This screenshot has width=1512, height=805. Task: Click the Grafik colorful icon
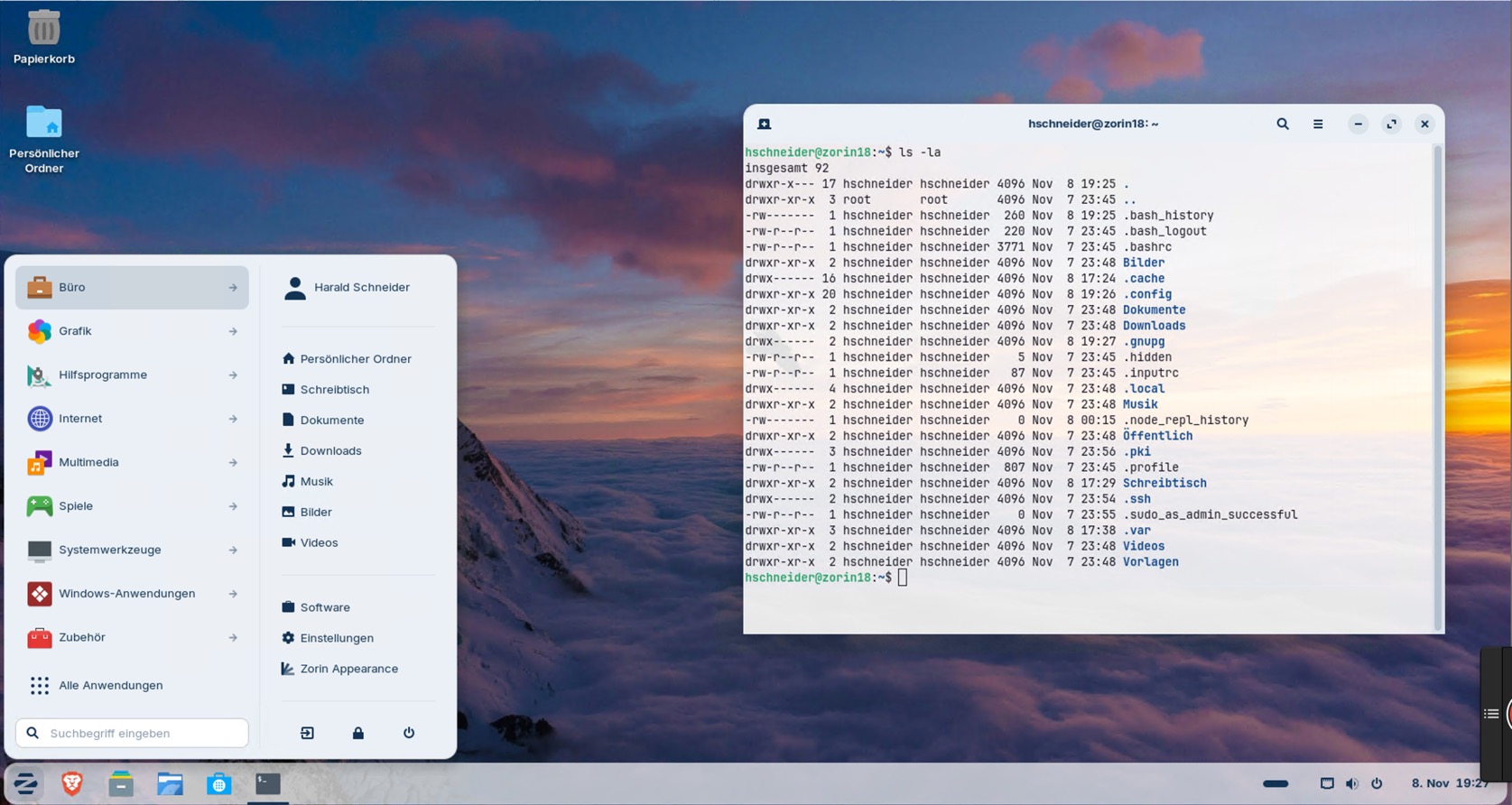tap(39, 331)
